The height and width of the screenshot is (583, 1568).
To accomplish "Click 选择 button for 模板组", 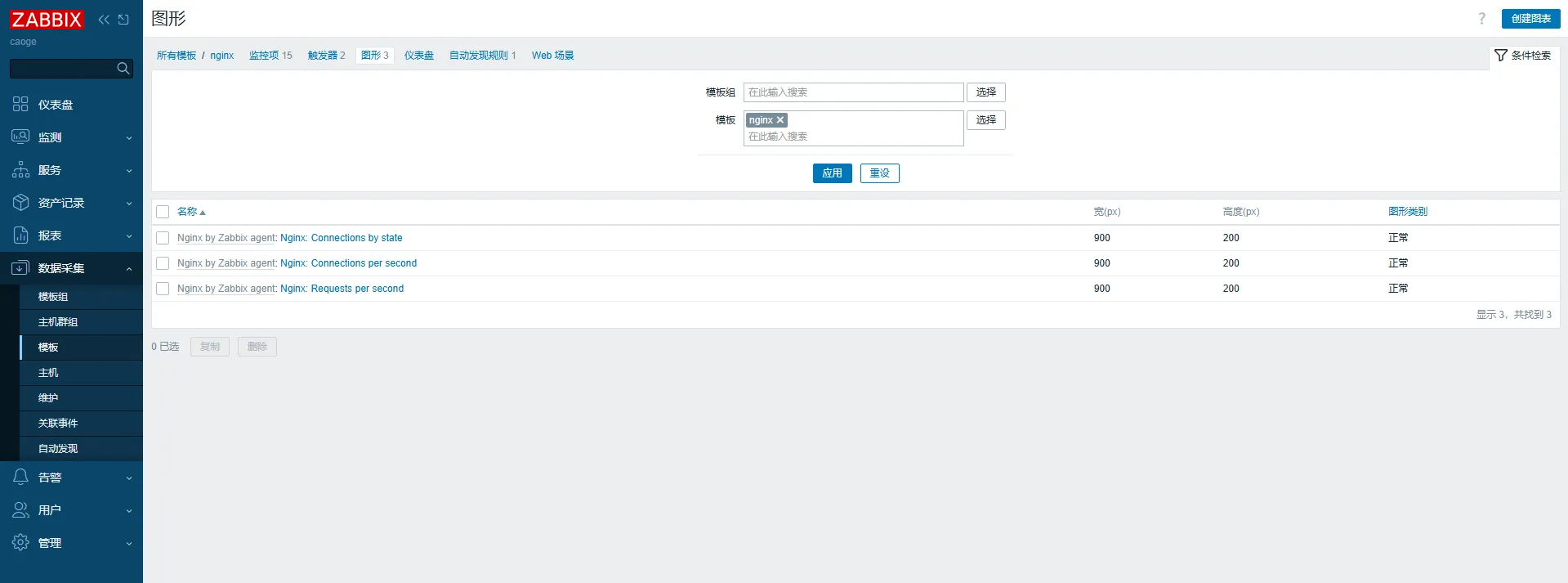I will click(986, 92).
